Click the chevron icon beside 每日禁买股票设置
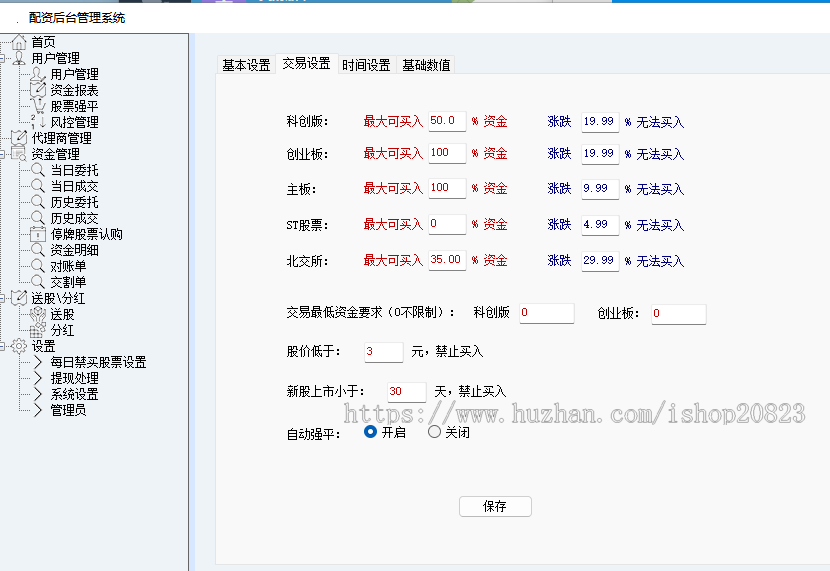The image size is (830, 571). [38, 362]
